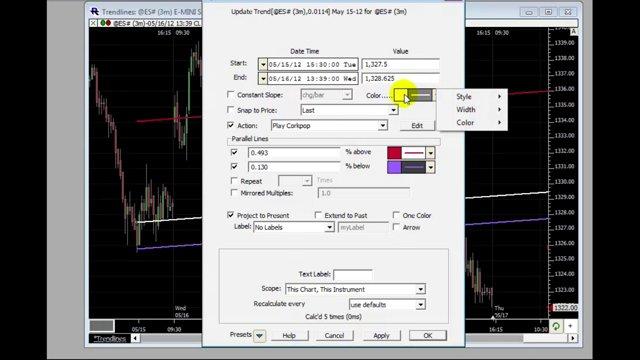This screenshot has width=640, height=360.
Task: Click the Trendlines tab in chart window
Action: [x=110, y=338]
